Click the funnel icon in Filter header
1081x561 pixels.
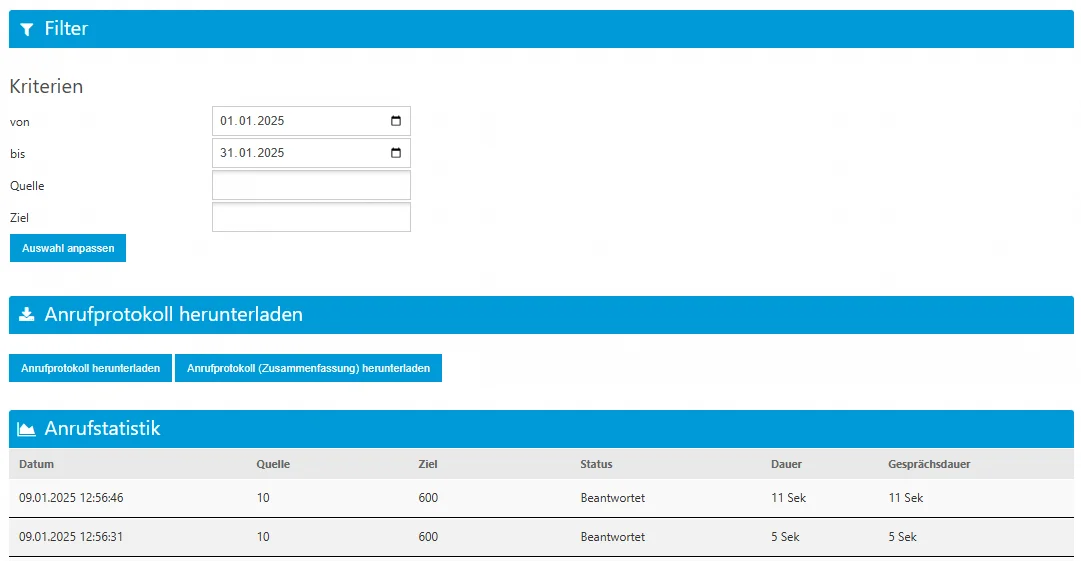pyautogui.click(x=27, y=29)
